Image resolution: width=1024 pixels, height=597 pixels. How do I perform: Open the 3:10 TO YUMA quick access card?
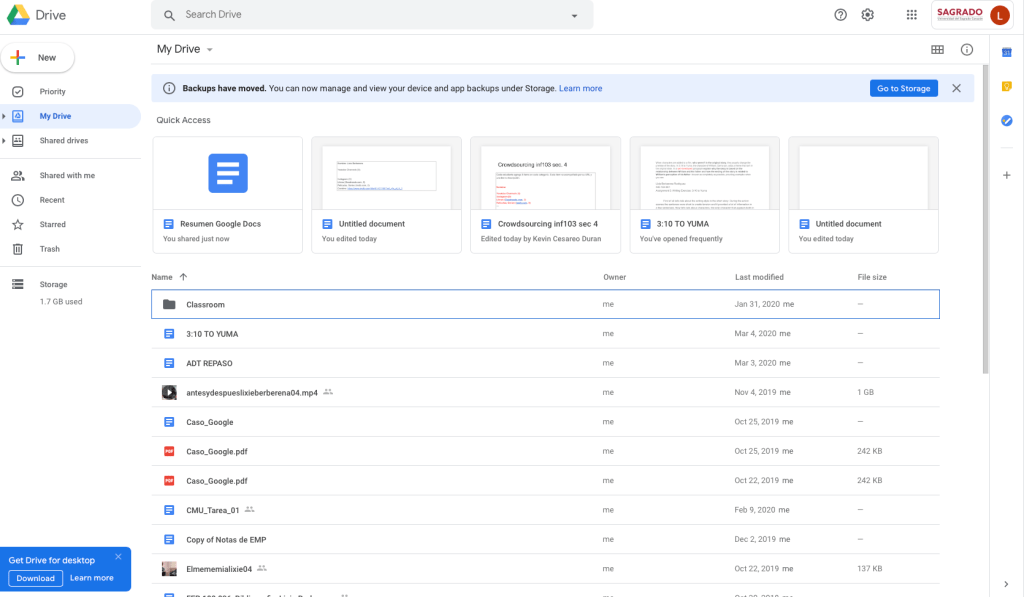tap(704, 195)
